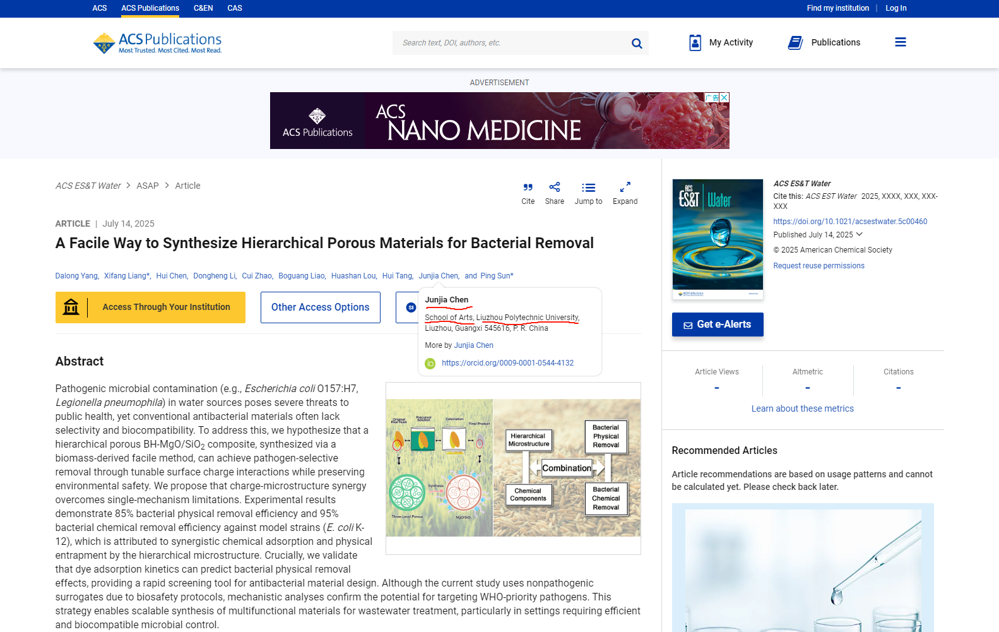Click the search text input field
Viewport: 999px width, 632px height.
[x=510, y=43]
